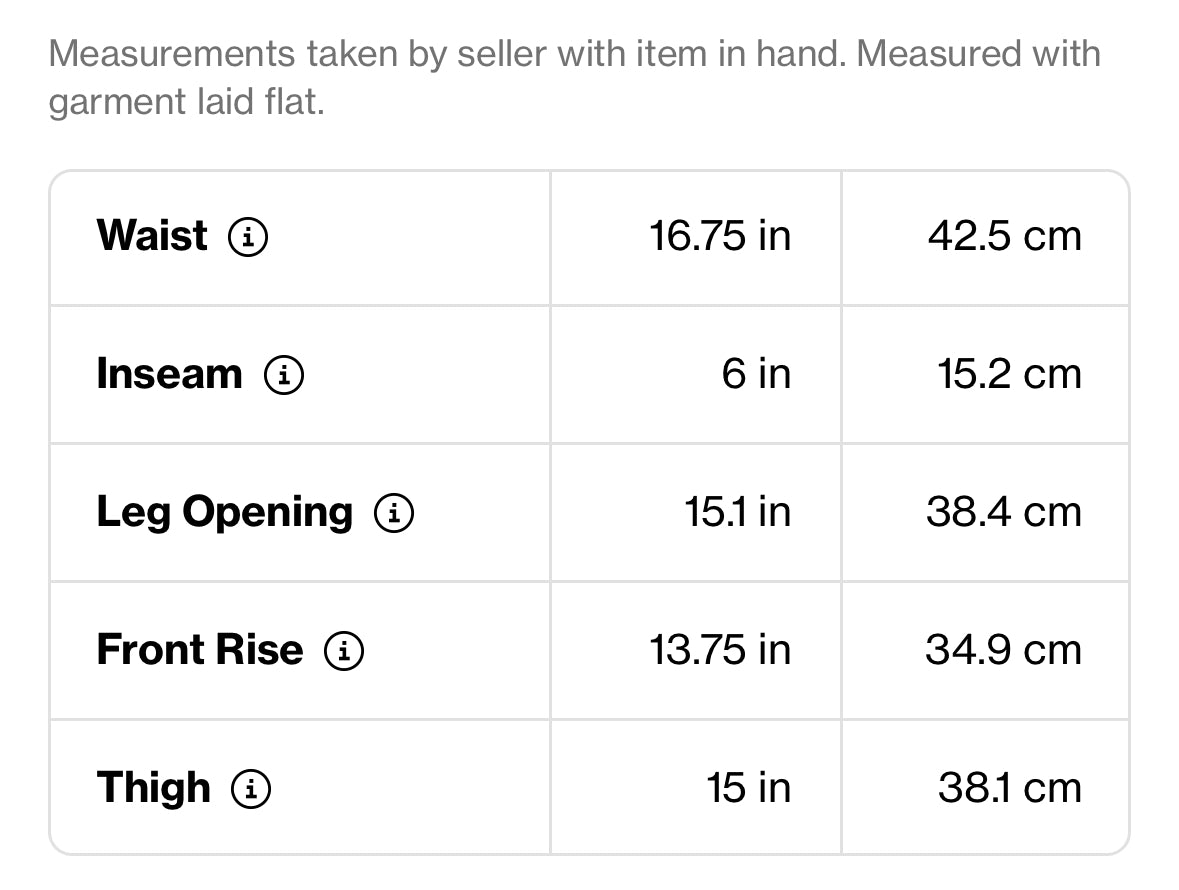Click the Front Rise label
The image size is (1179, 890).
(x=199, y=649)
